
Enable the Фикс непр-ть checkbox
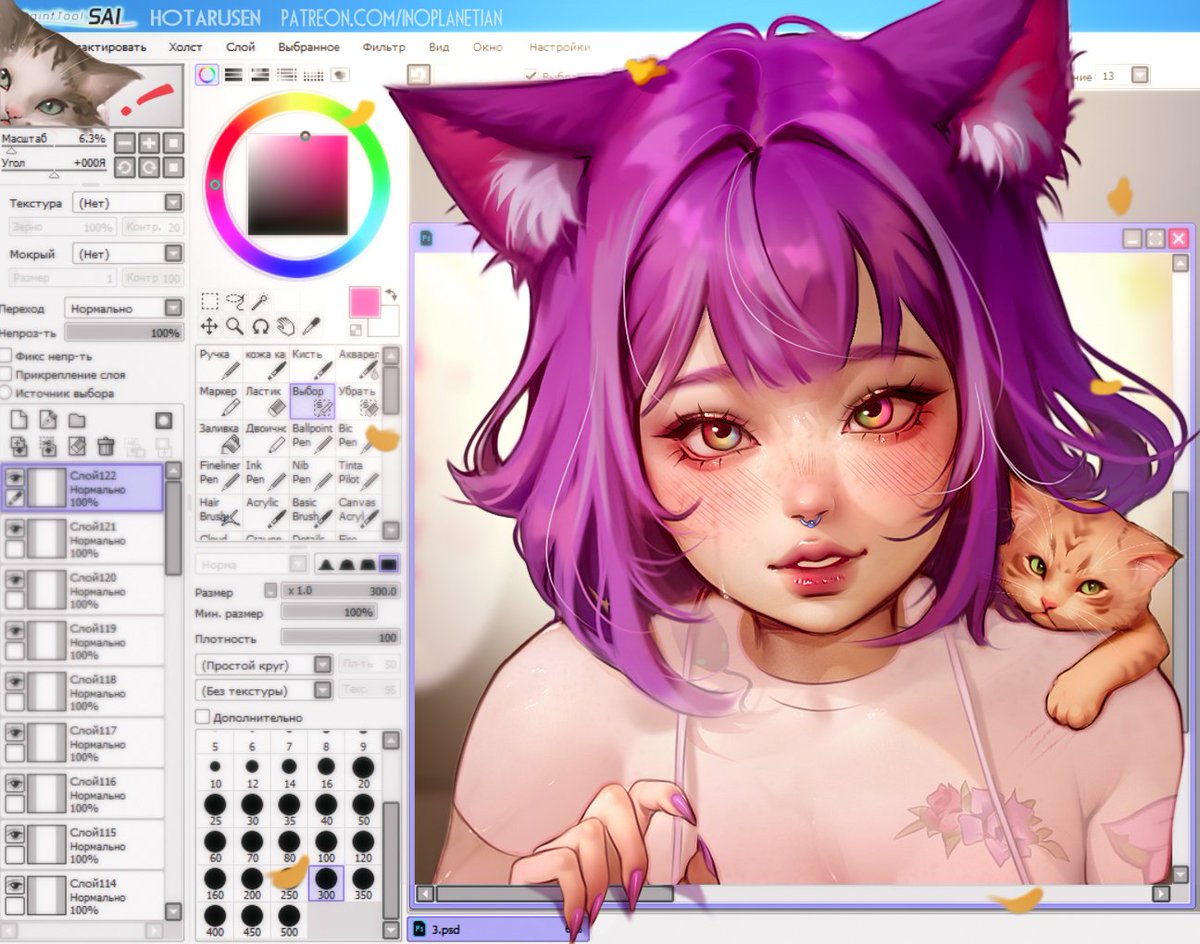pyautogui.click(x=6, y=356)
